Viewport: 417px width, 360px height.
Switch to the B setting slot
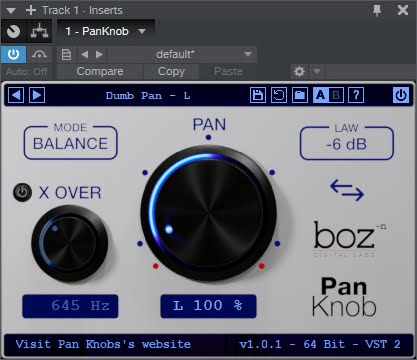[336, 96]
